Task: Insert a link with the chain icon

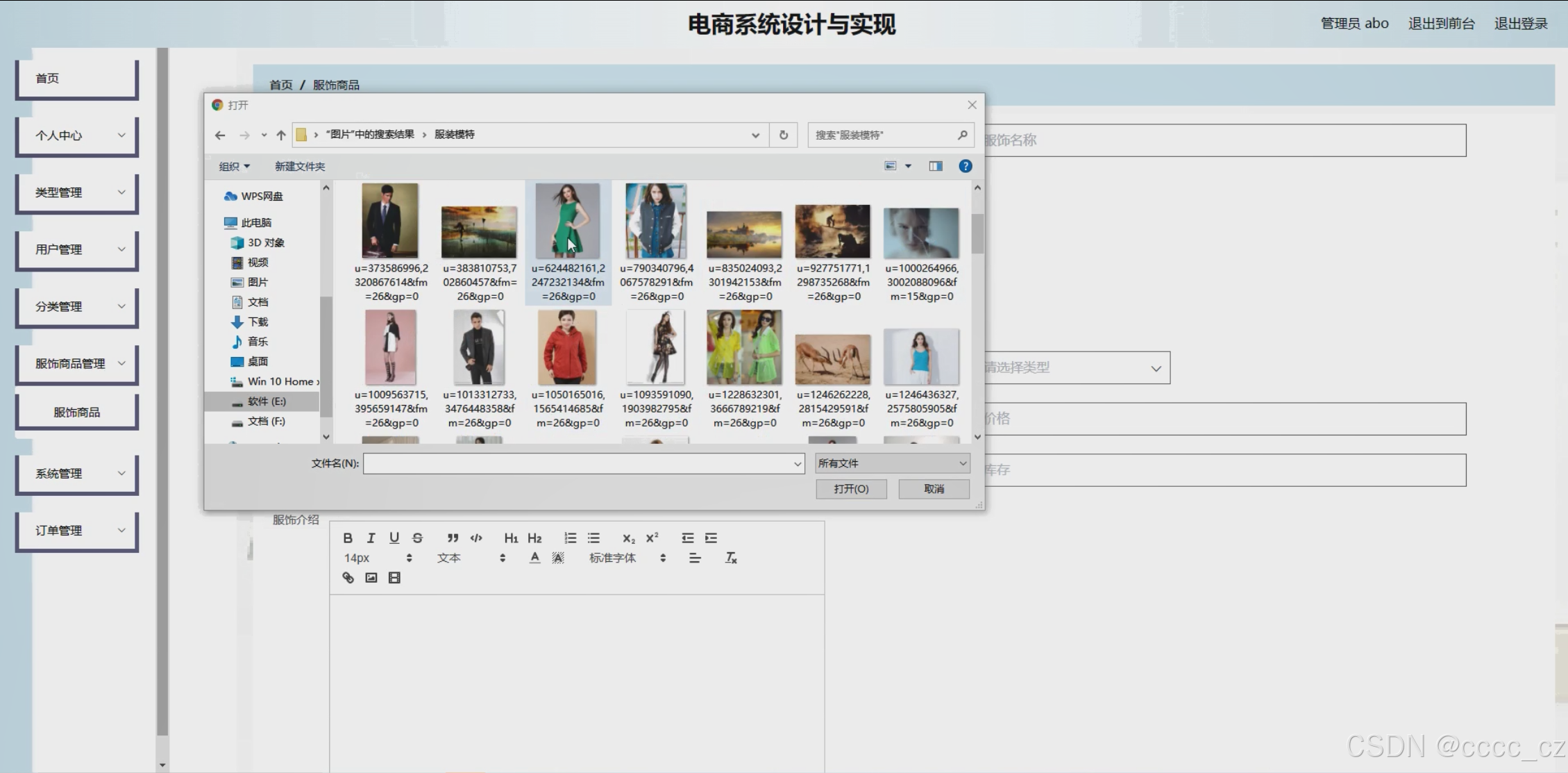Action: pyautogui.click(x=348, y=578)
